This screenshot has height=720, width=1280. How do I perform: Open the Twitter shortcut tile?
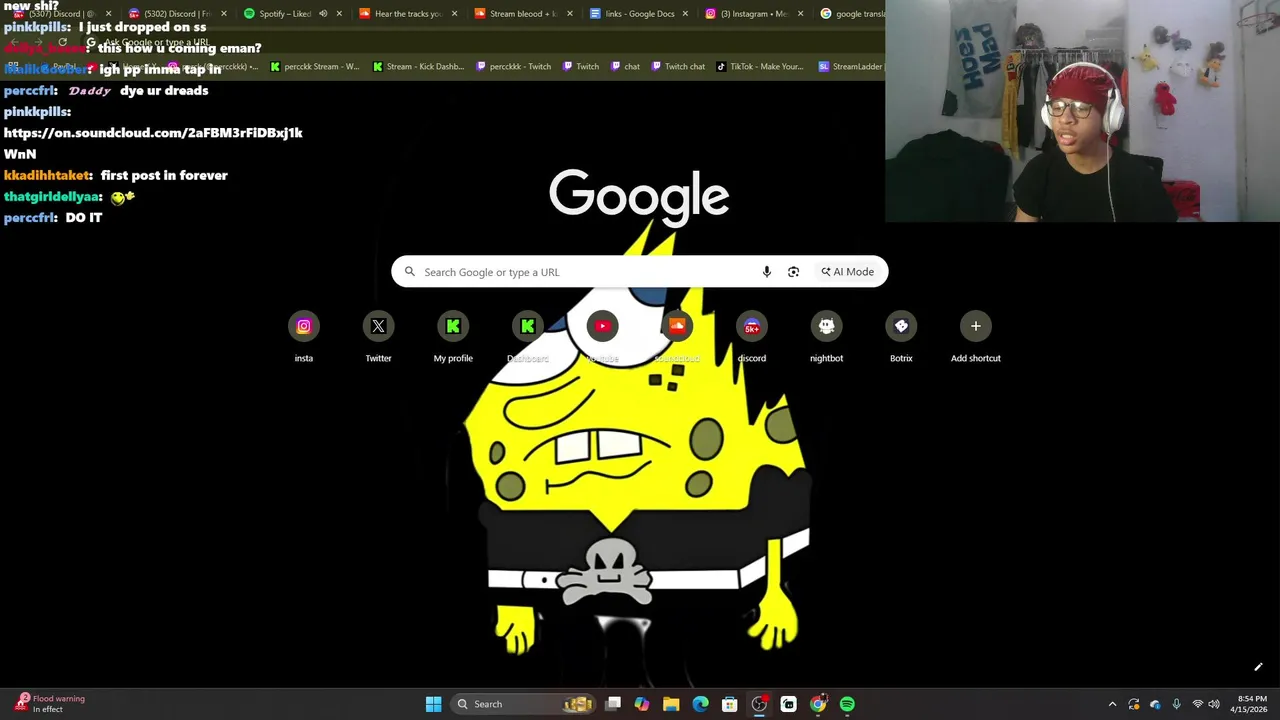[378, 337]
